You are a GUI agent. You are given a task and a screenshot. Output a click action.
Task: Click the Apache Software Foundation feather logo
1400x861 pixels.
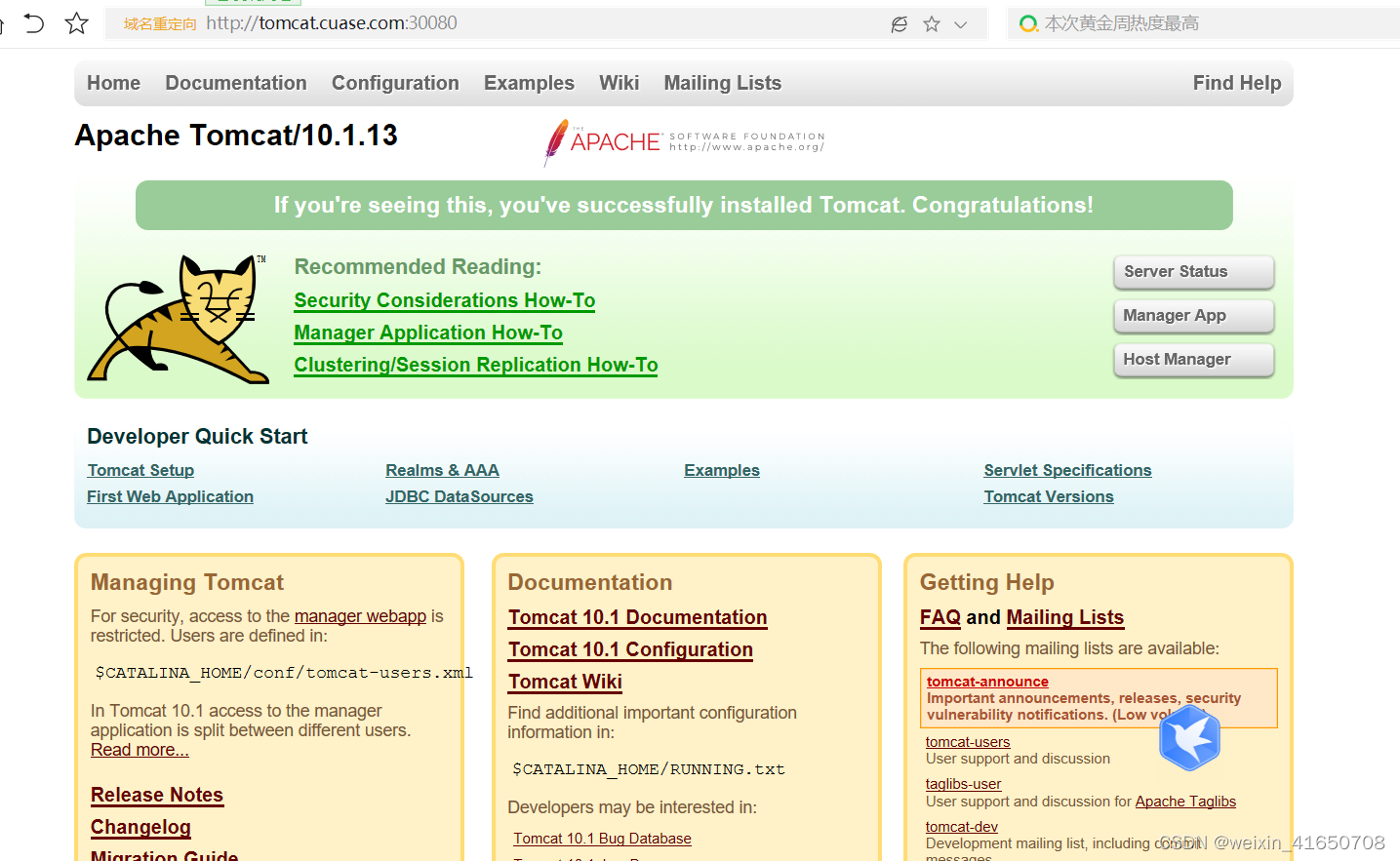[684, 142]
